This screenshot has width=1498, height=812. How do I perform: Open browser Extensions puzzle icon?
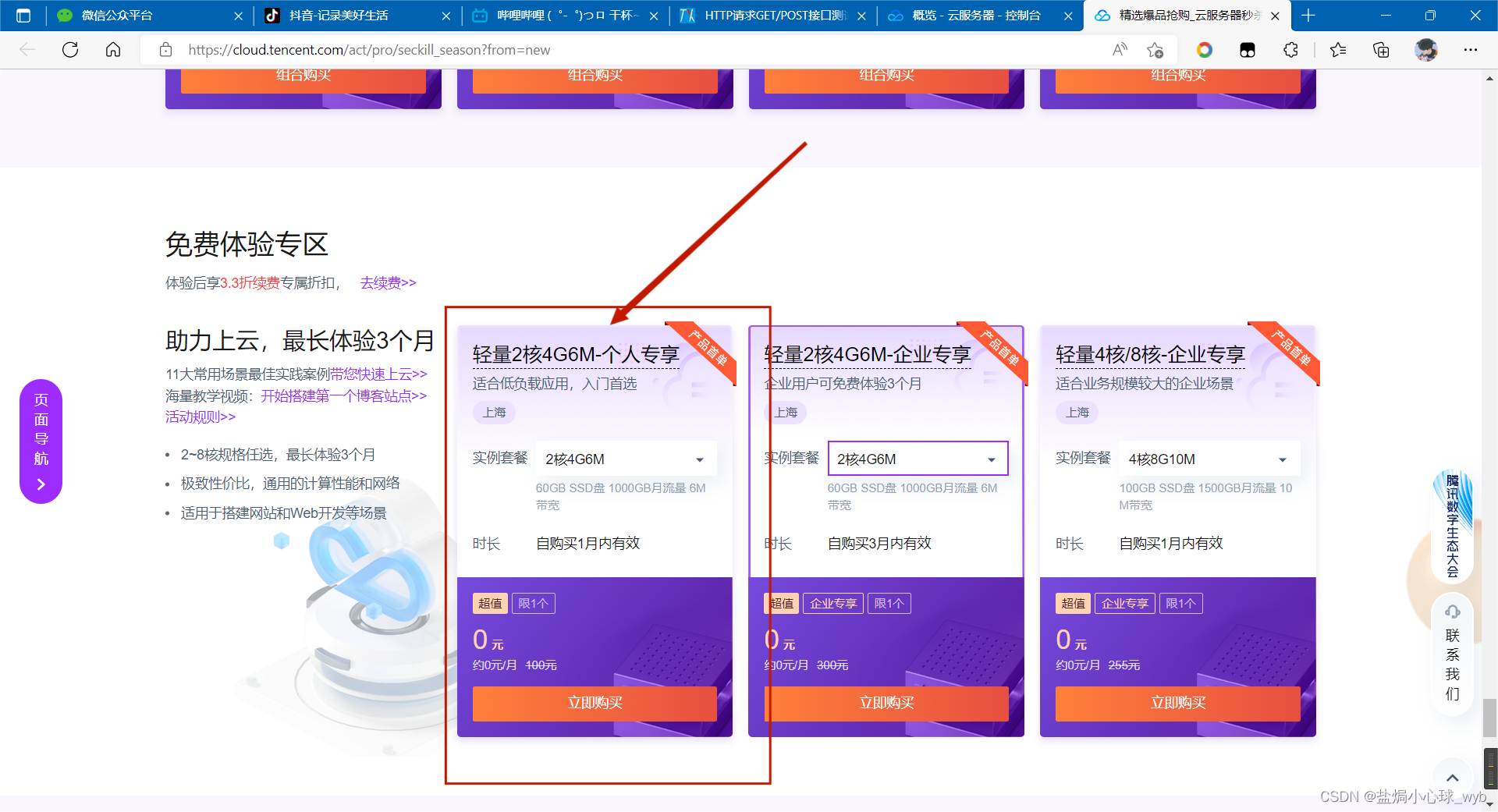point(1290,50)
